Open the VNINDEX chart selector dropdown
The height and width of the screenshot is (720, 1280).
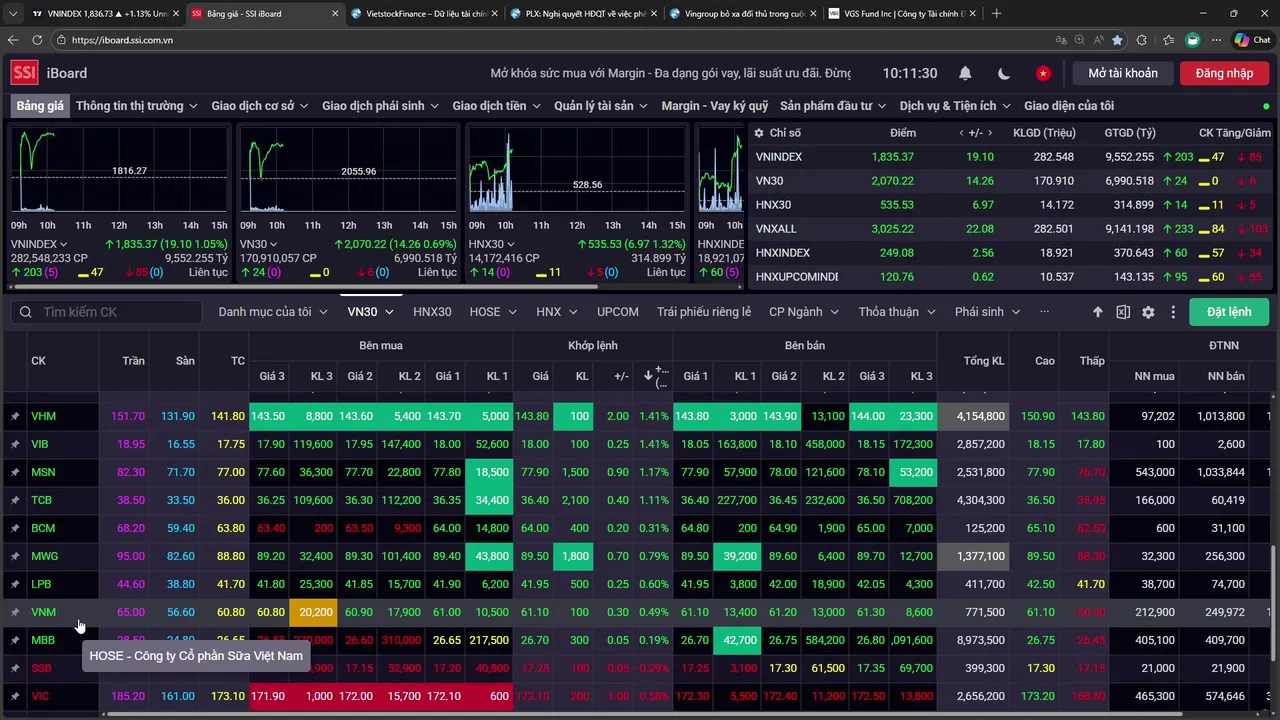(x=39, y=244)
